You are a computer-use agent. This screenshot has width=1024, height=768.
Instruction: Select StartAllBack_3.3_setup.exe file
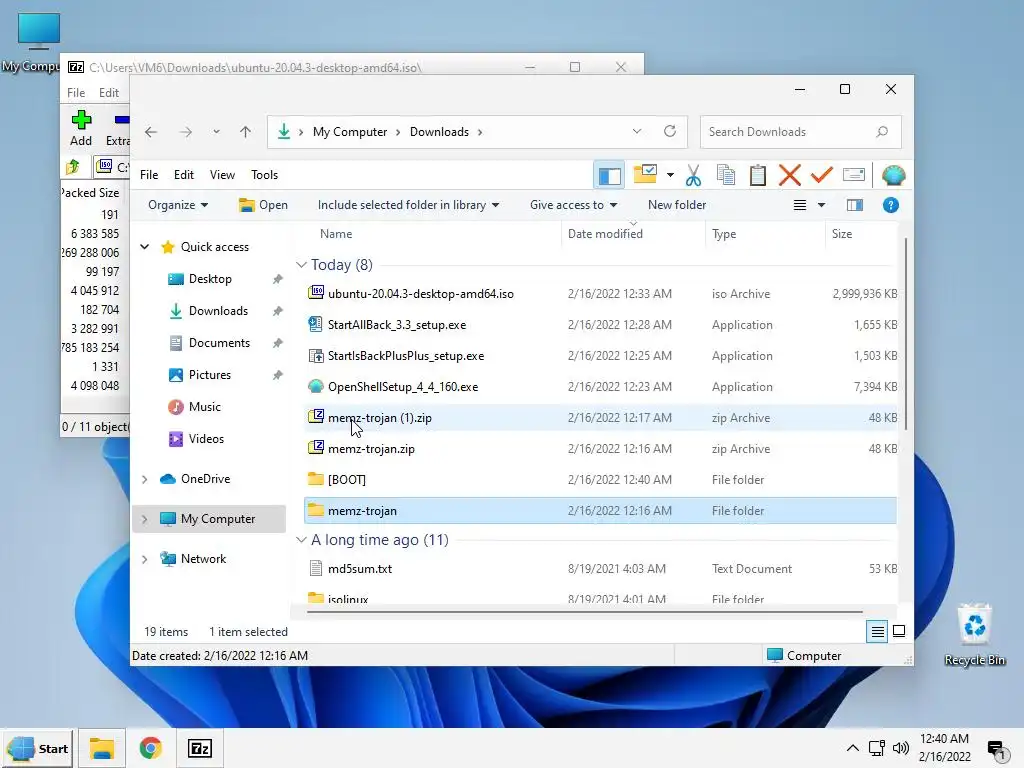(x=601, y=325)
